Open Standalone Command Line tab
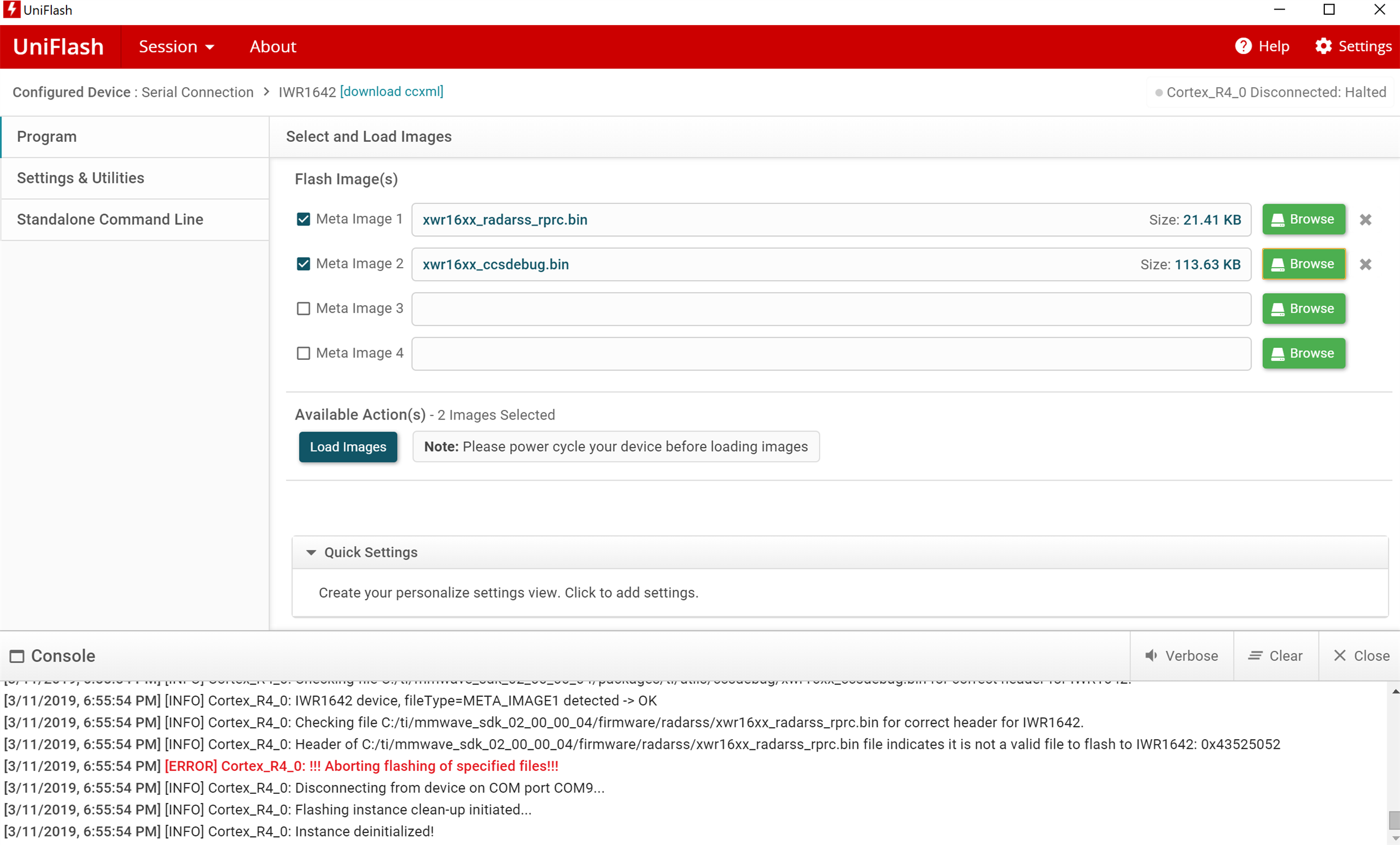Screen dimensions: 1400x845 135,220
